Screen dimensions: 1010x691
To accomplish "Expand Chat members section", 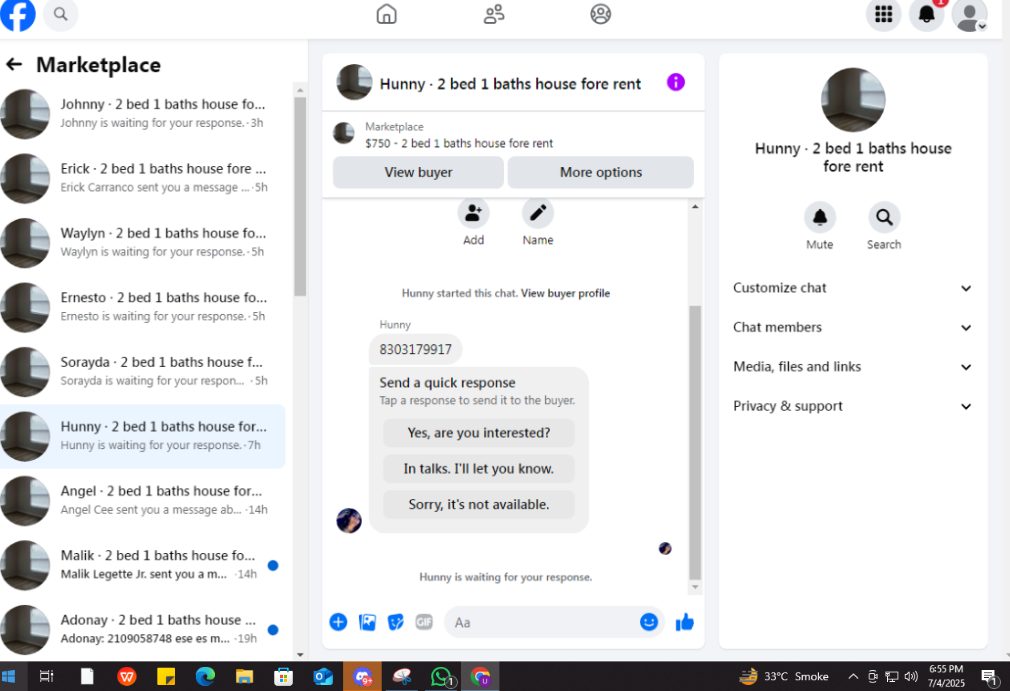I will pyautogui.click(x=852, y=327).
